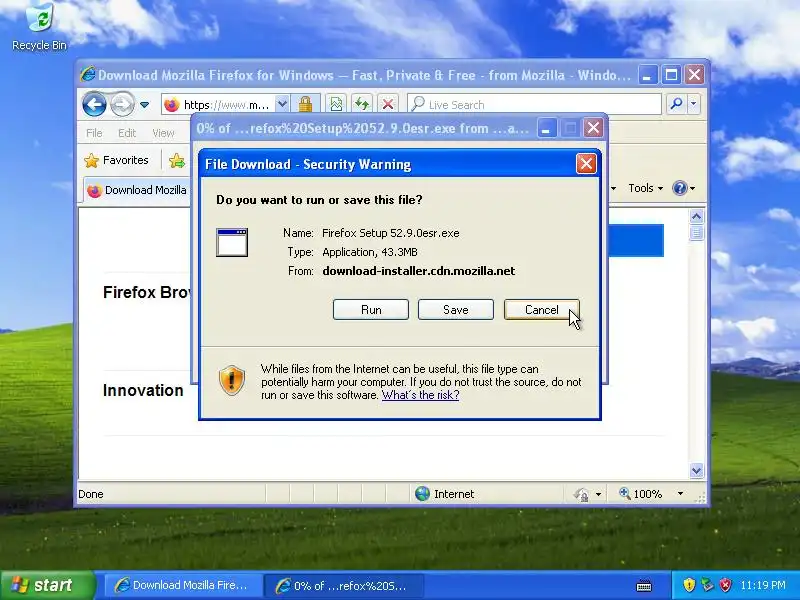Screen dimensions: 800x600
Task: Expand the protected mode status dropdown arrow
Action: click(598, 494)
